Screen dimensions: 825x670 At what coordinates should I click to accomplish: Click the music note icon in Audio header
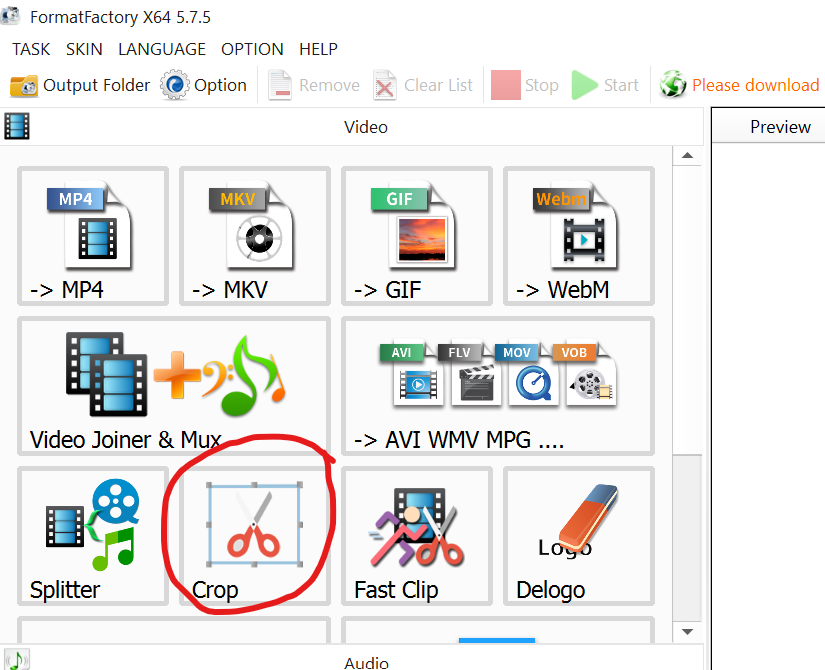pos(17,660)
